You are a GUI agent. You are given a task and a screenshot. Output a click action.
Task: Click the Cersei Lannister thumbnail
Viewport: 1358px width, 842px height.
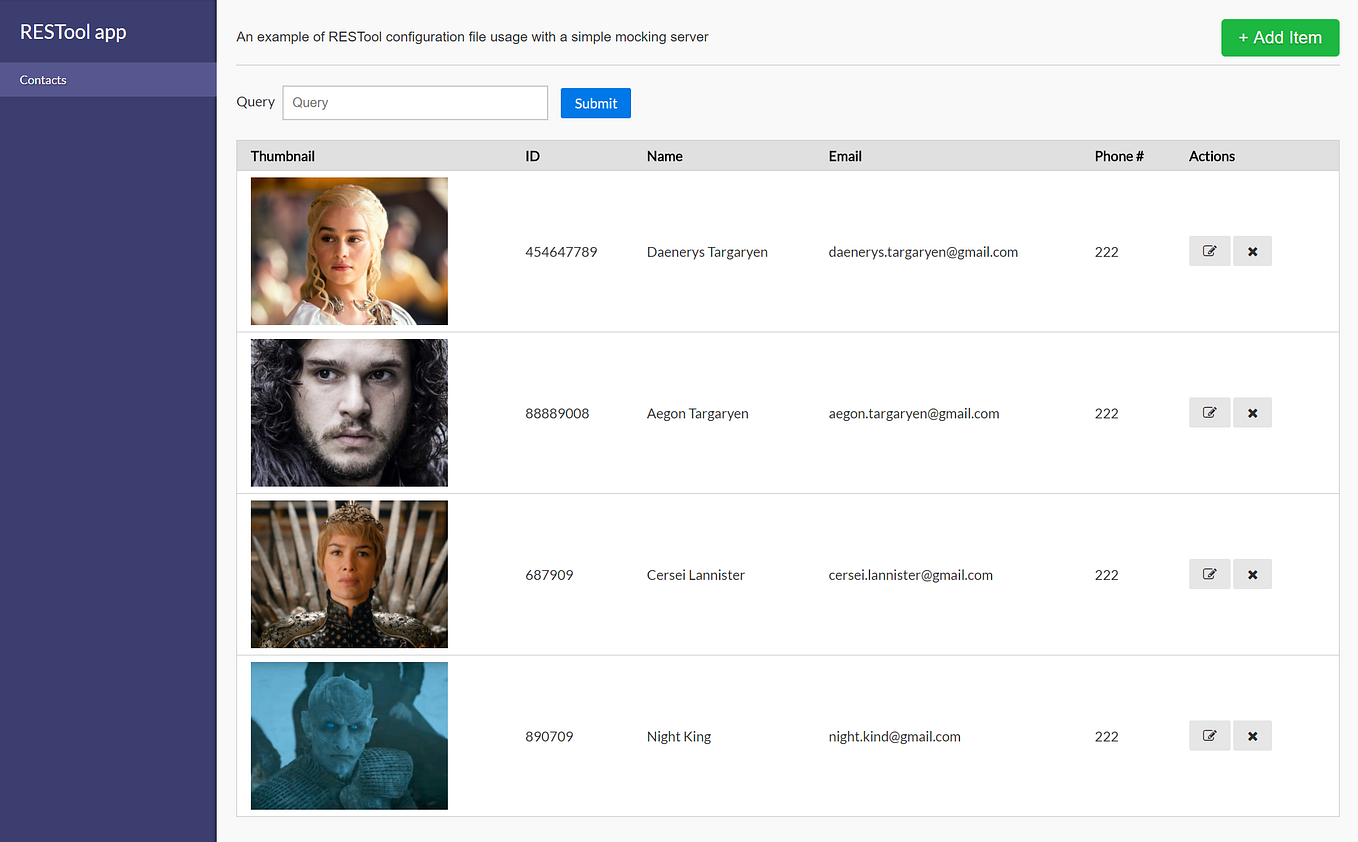click(x=348, y=574)
